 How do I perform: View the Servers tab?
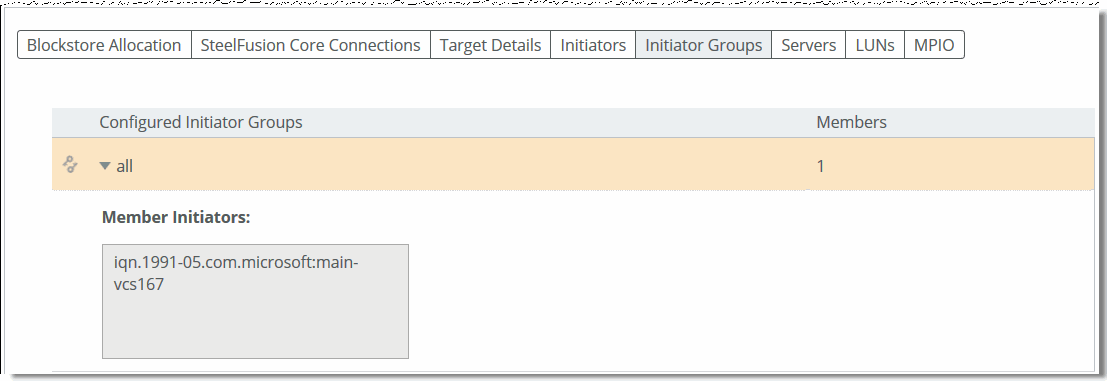[809, 45]
